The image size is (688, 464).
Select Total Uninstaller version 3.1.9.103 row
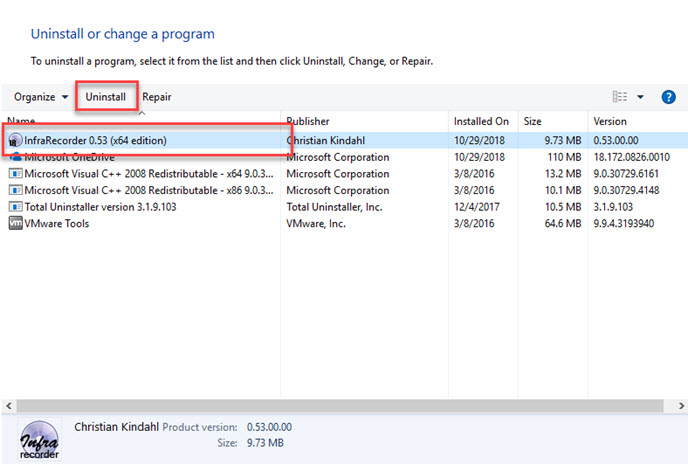click(344, 207)
